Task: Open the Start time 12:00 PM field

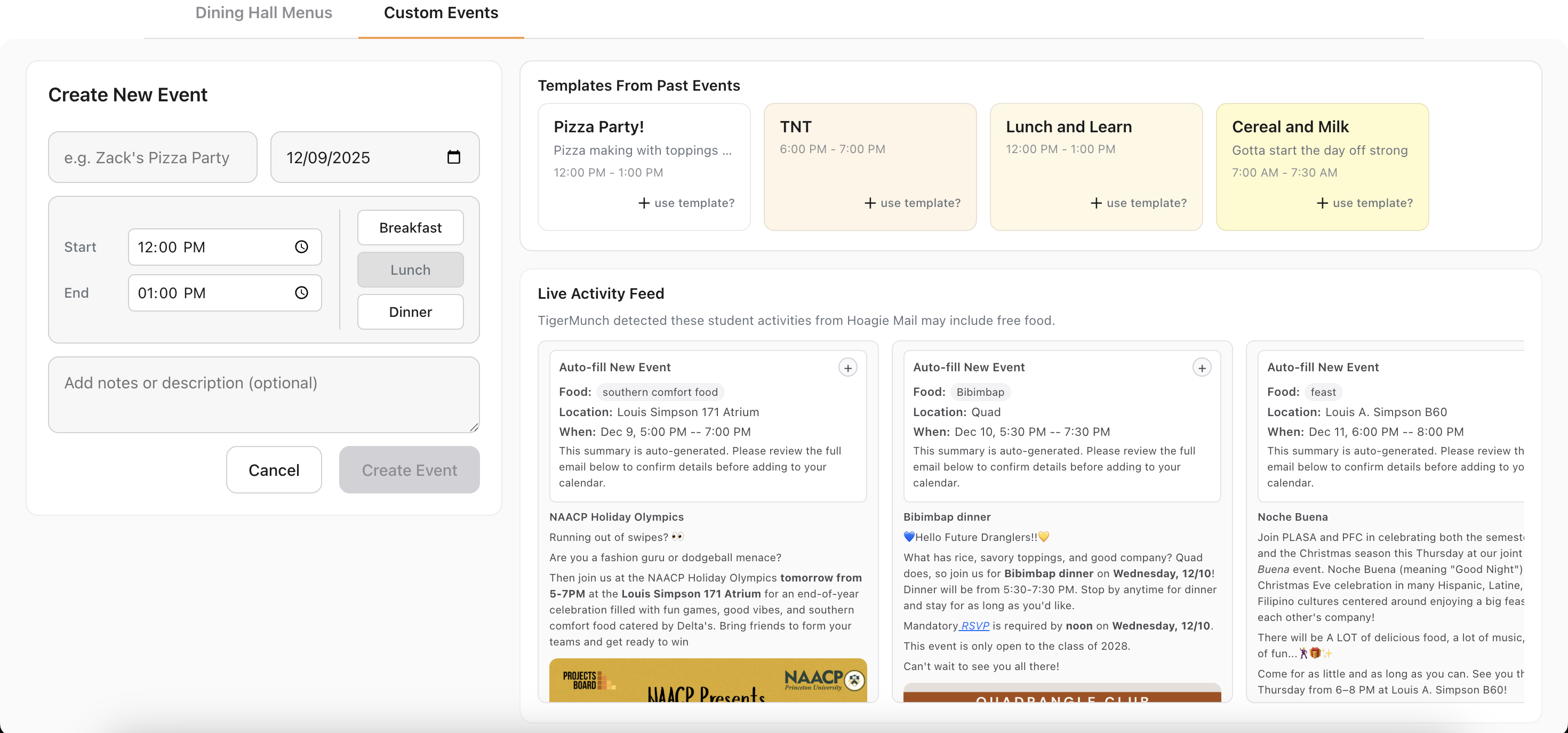Action: (x=207, y=246)
